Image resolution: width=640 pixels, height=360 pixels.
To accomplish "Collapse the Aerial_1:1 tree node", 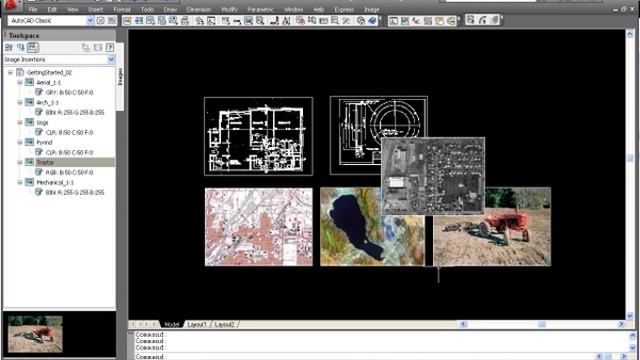I will 20,82.
